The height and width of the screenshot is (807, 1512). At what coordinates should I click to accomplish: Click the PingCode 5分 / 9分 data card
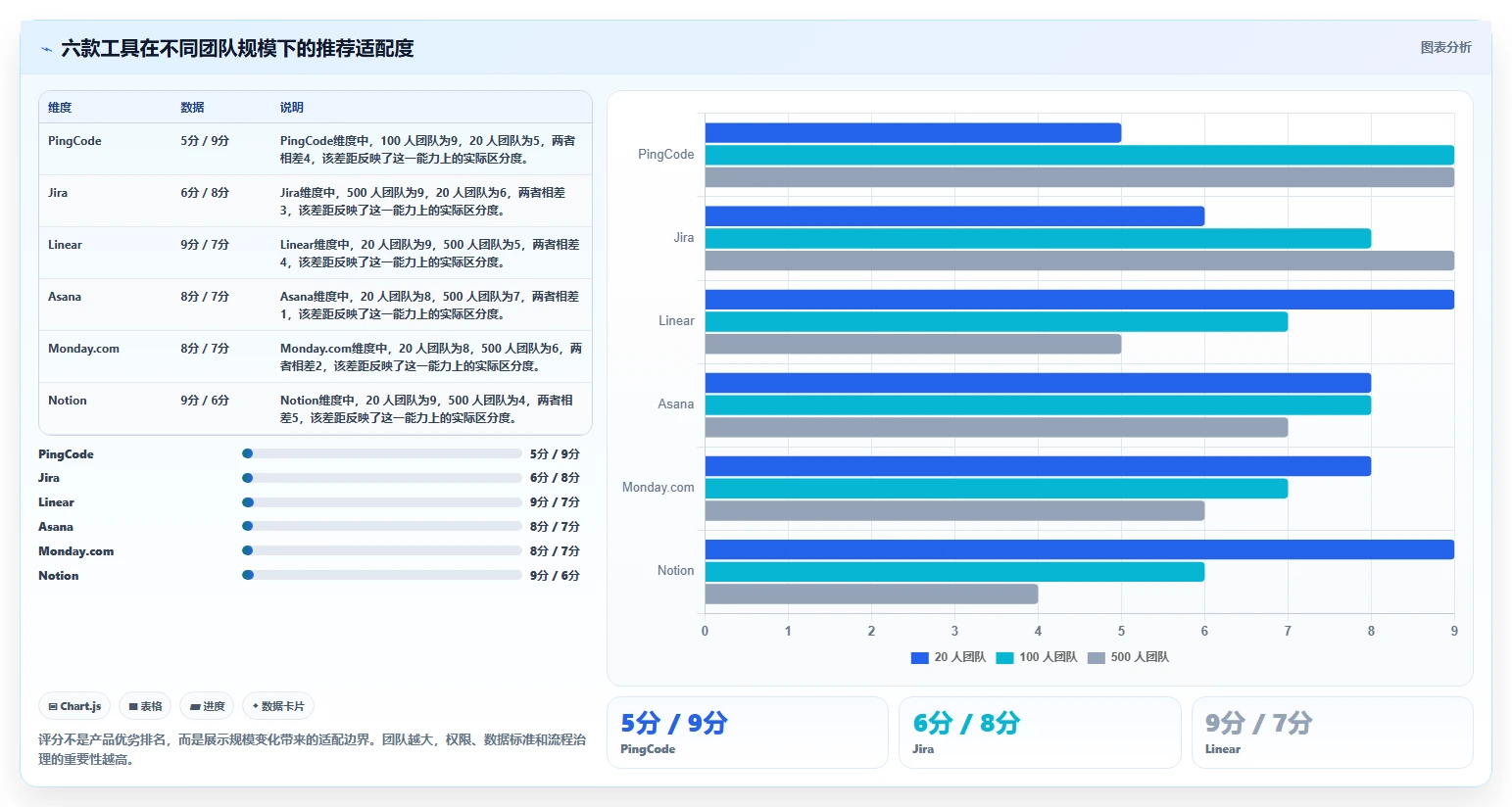[x=748, y=733]
